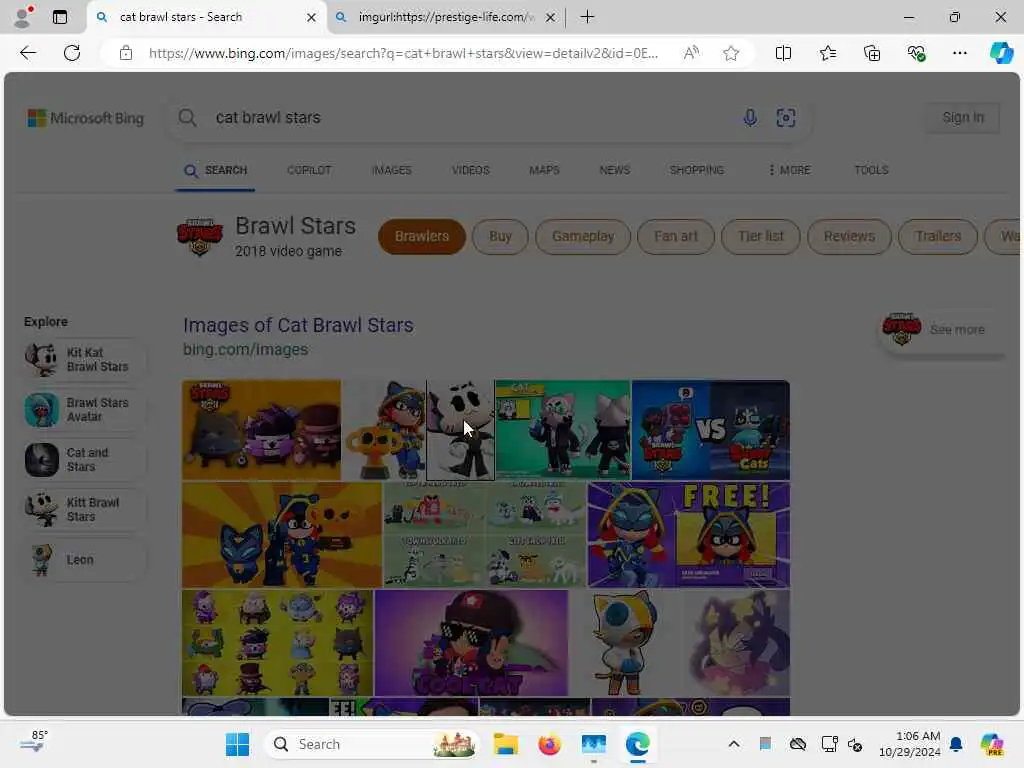Expand the MORE dropdown menu
This screenshot has width=1024, height=768.
click(x=789, y=170)
